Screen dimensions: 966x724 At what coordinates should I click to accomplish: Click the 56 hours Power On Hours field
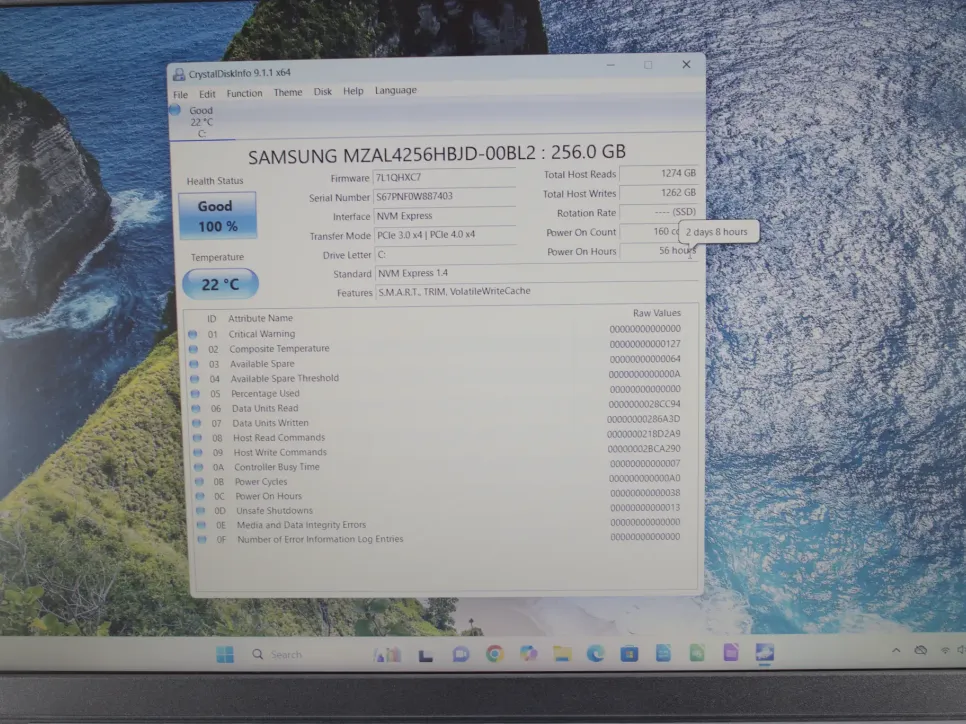coord(659,251)
